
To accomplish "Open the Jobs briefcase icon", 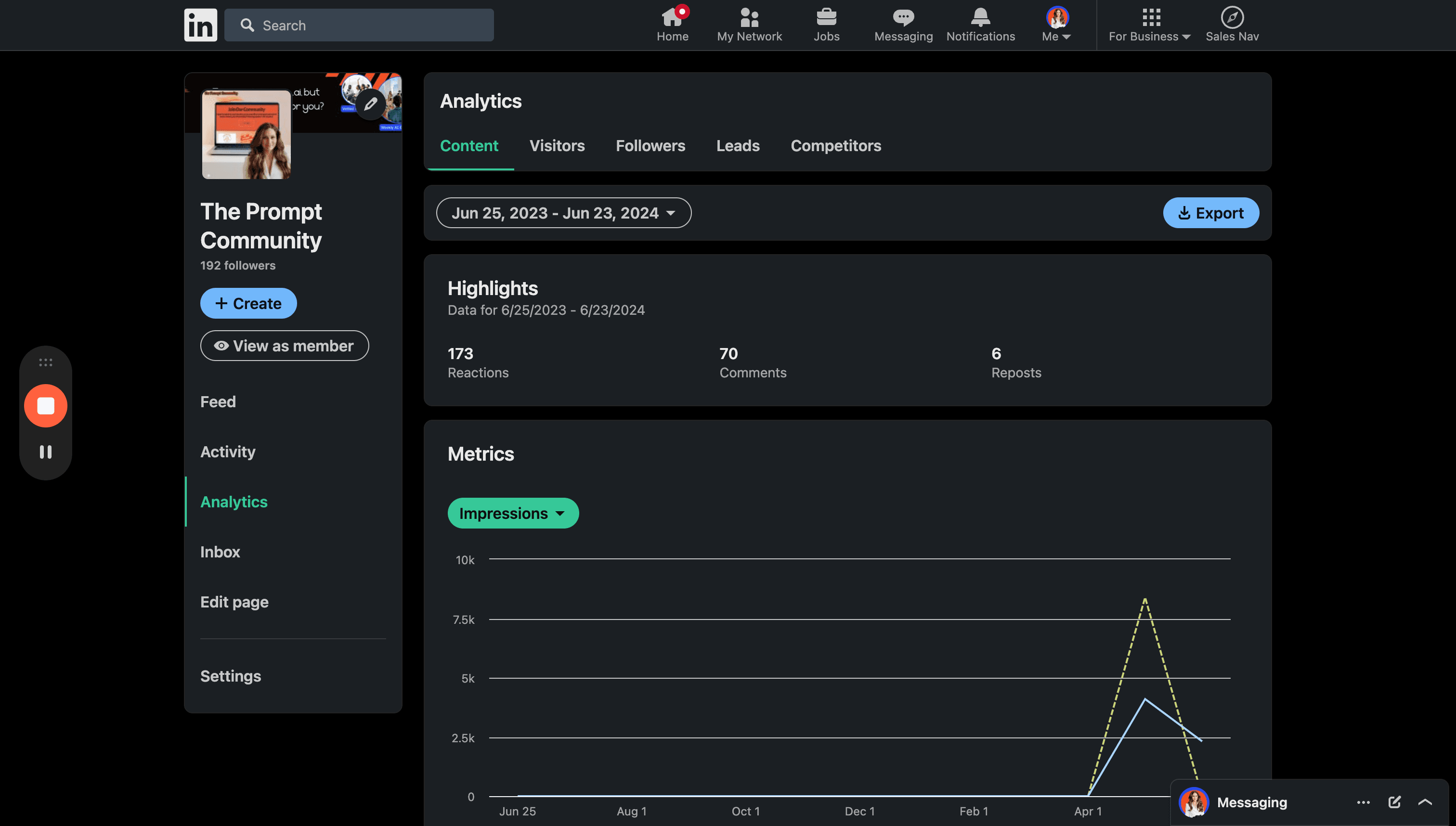I will 826,18.
